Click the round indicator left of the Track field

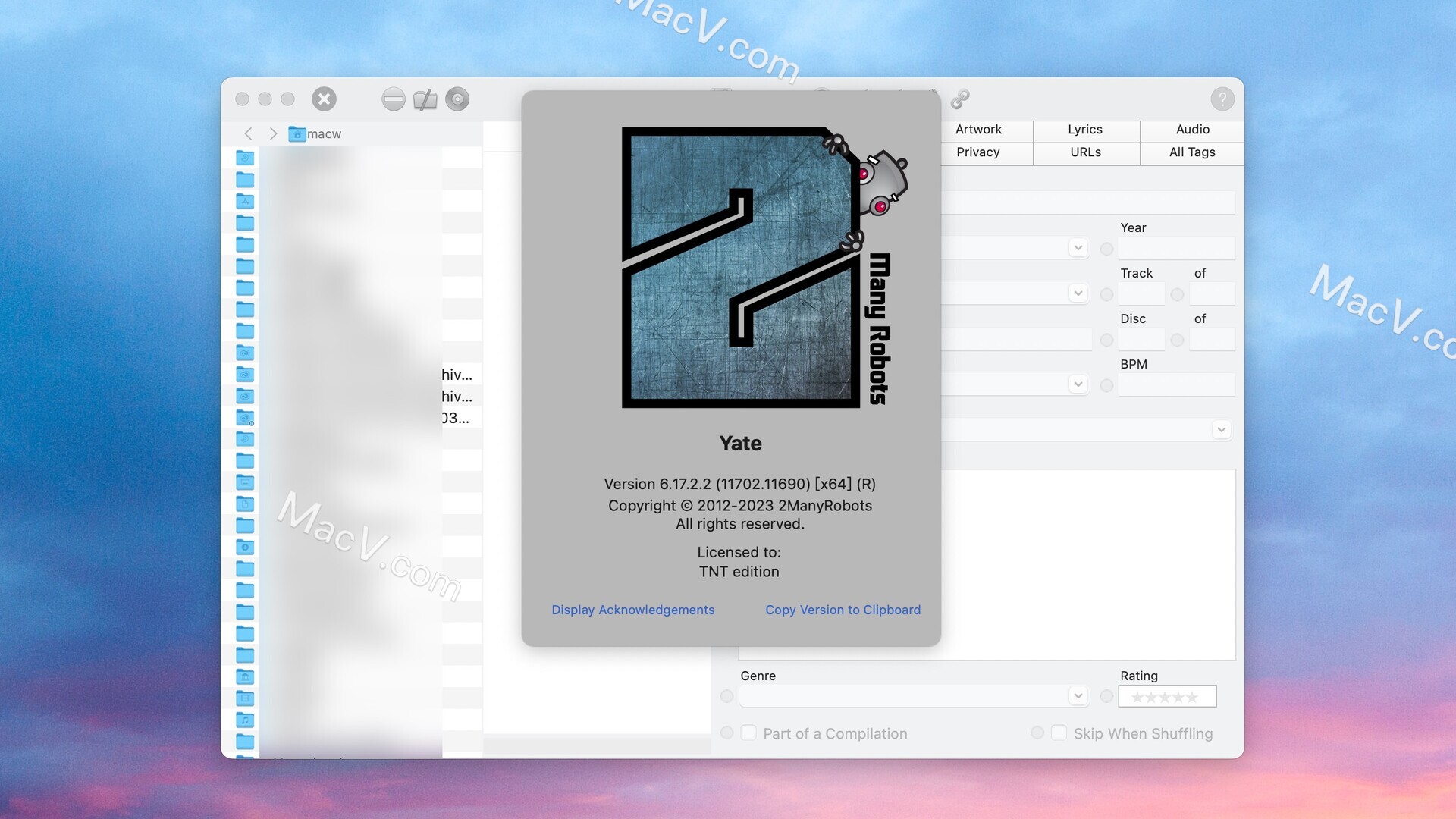(x=1106, y=294)
